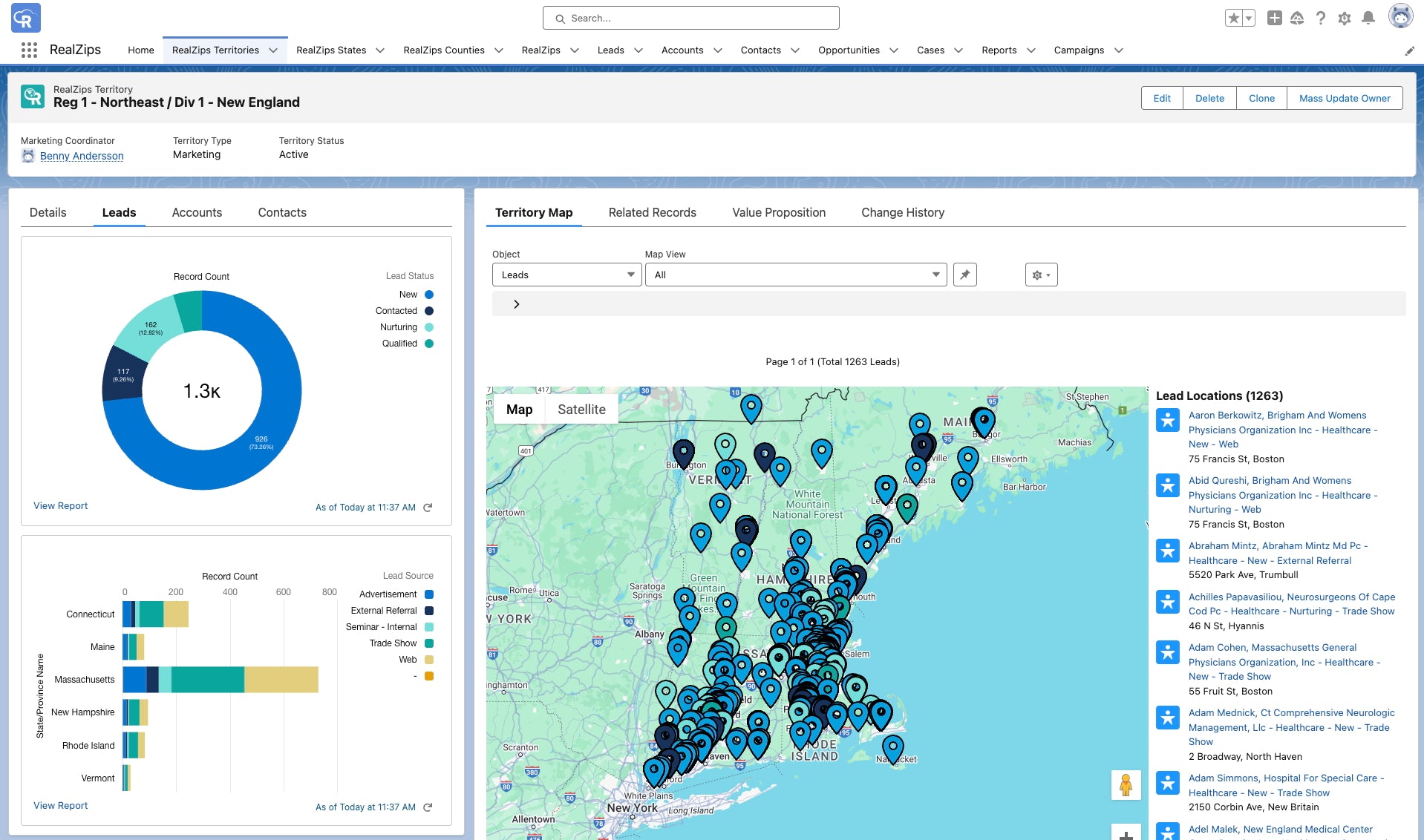Open the Object Leads combo box
This screenshot has height=840, width=1424.
pyautogui.click(x=566, y=275)
